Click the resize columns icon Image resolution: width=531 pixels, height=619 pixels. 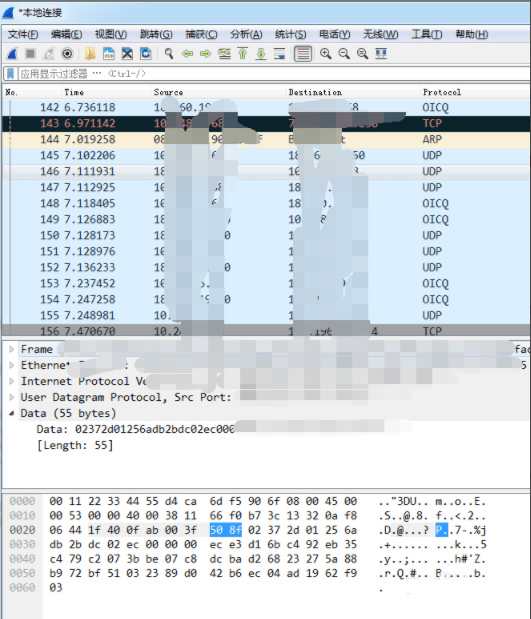[381, 54]
